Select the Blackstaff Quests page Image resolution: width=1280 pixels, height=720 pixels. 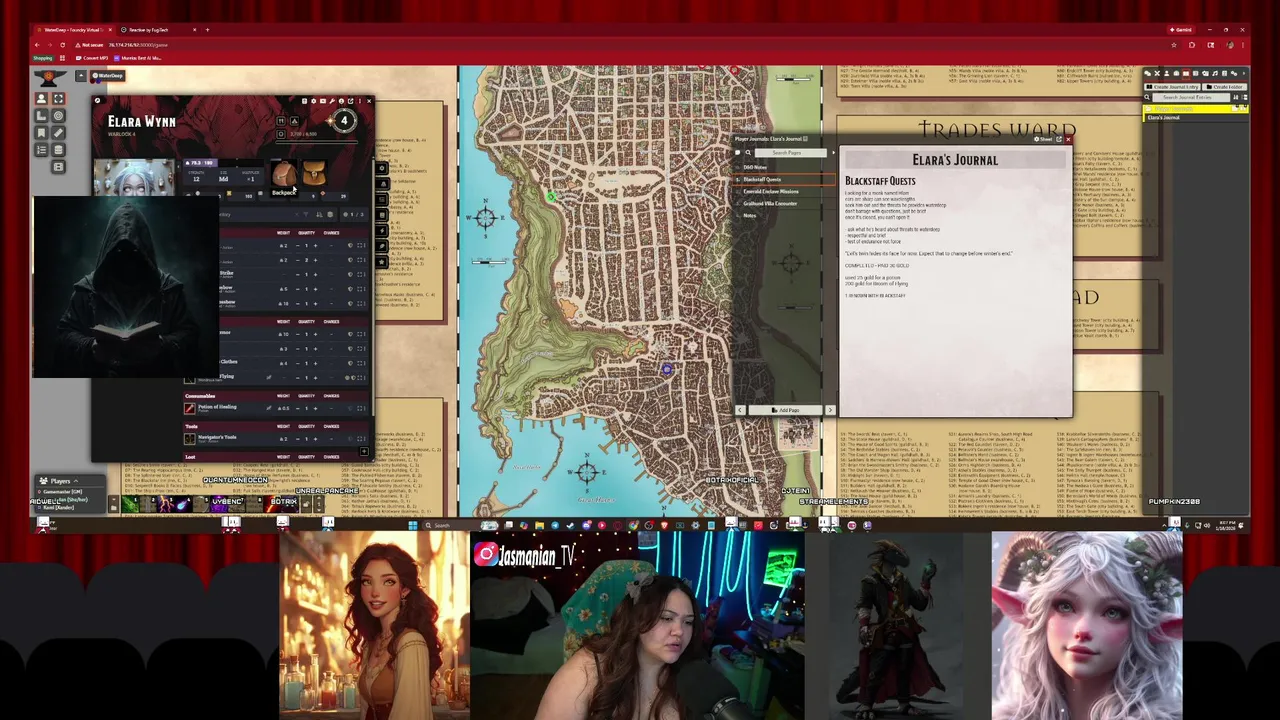point(785,179)
